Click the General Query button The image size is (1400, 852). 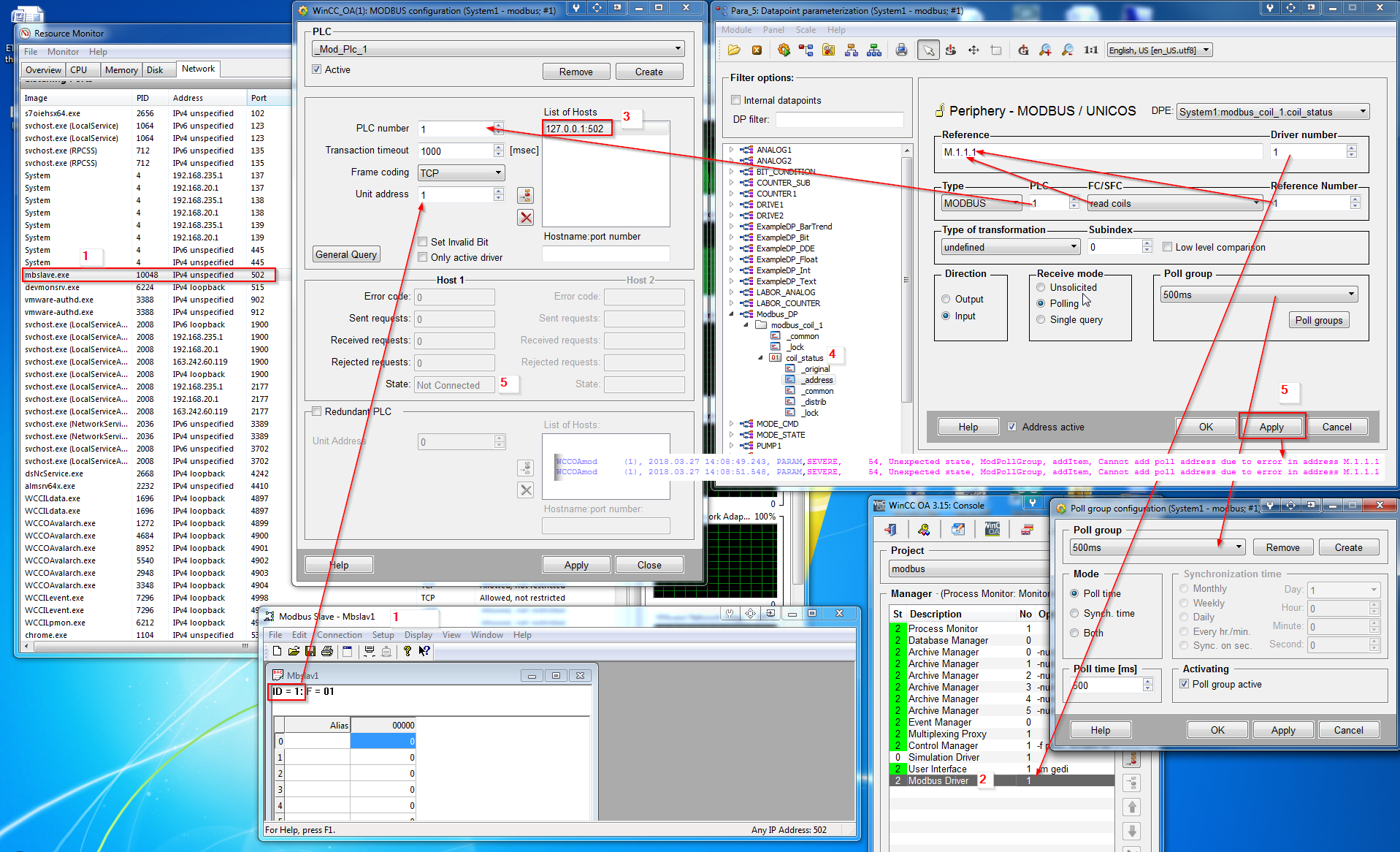click(346, 254)
